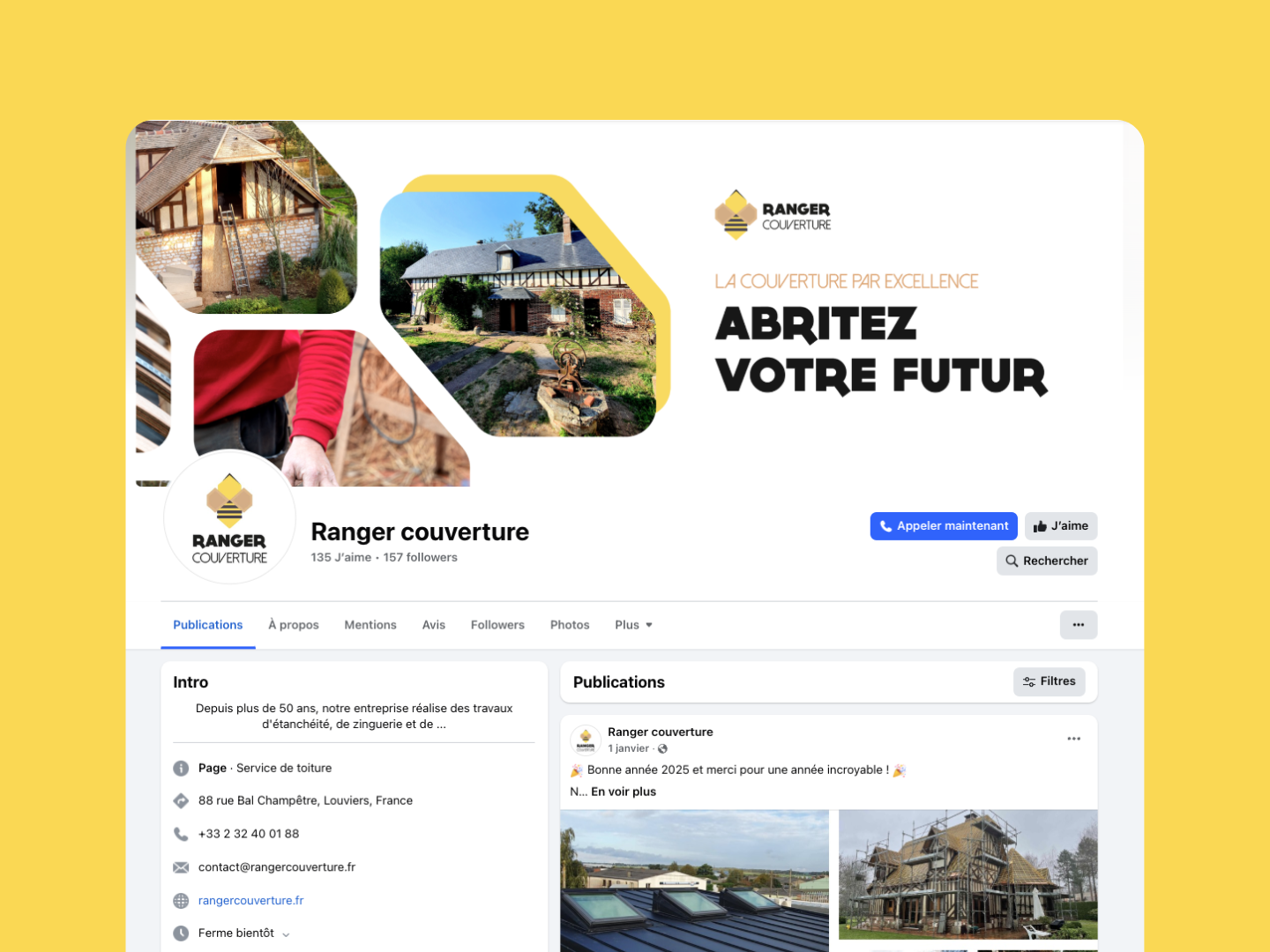1270x952 pixels.
Task: Open the Ranger couverture profile picture
Action: 229,517
